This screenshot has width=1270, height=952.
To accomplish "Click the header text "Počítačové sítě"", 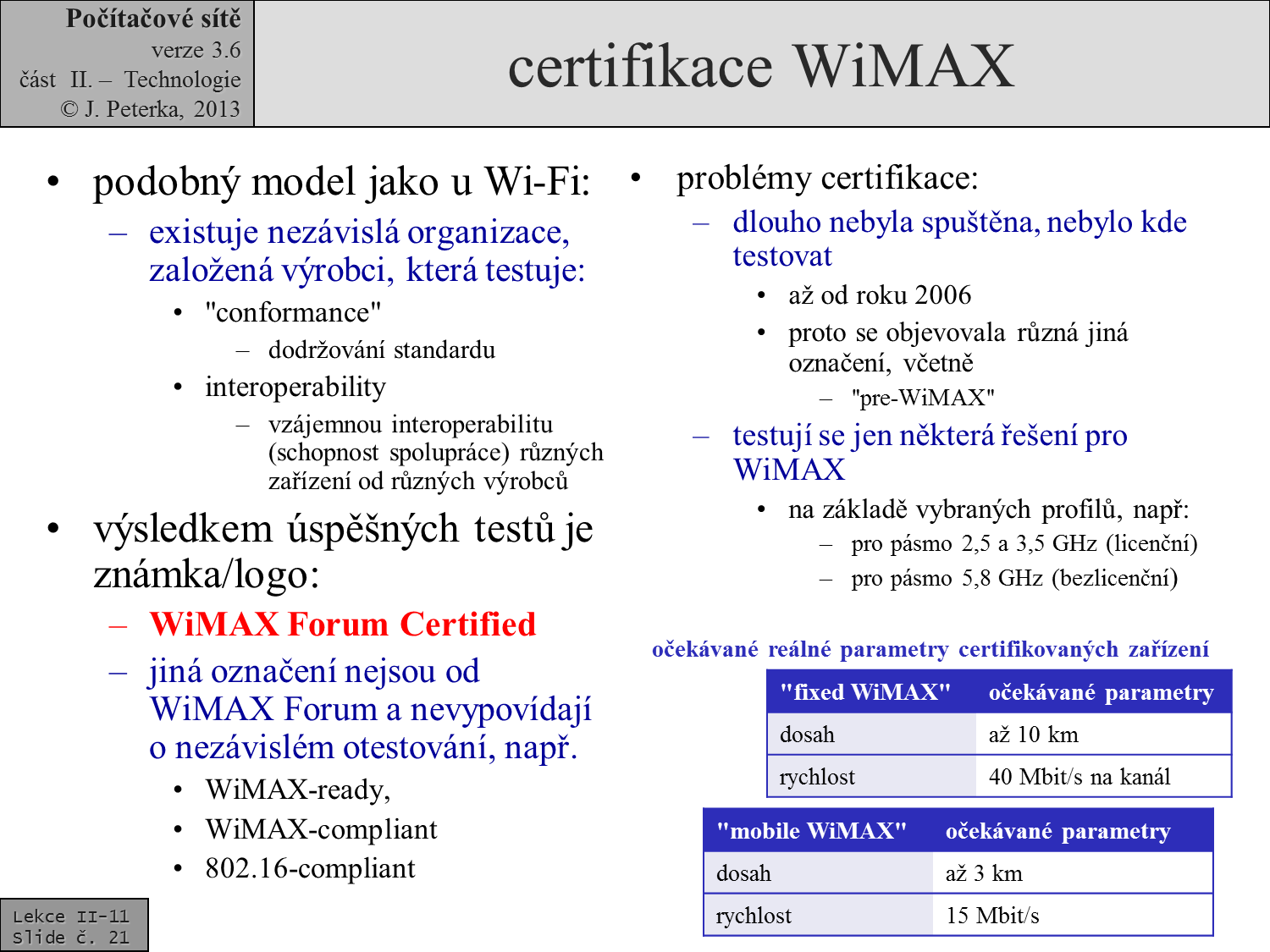I will (153, 19).
